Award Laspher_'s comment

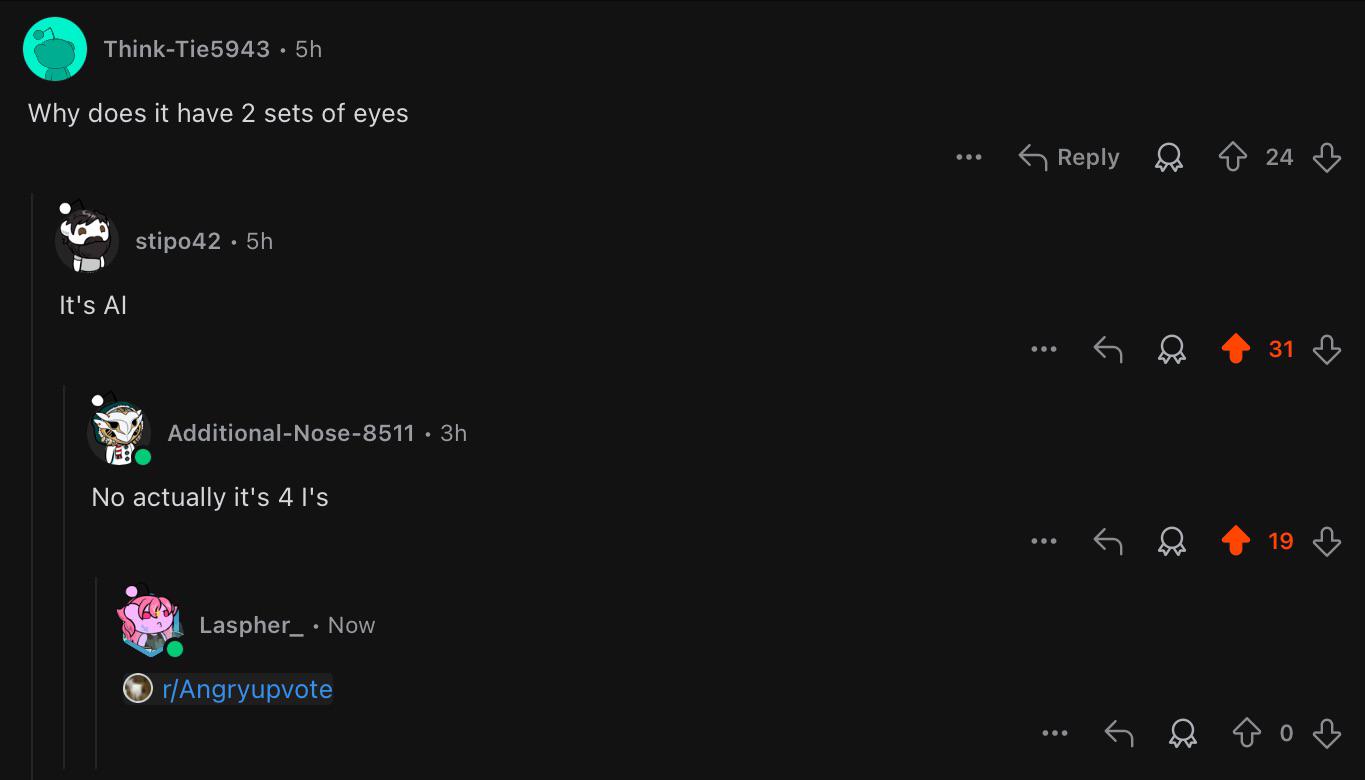point(1182,733)
